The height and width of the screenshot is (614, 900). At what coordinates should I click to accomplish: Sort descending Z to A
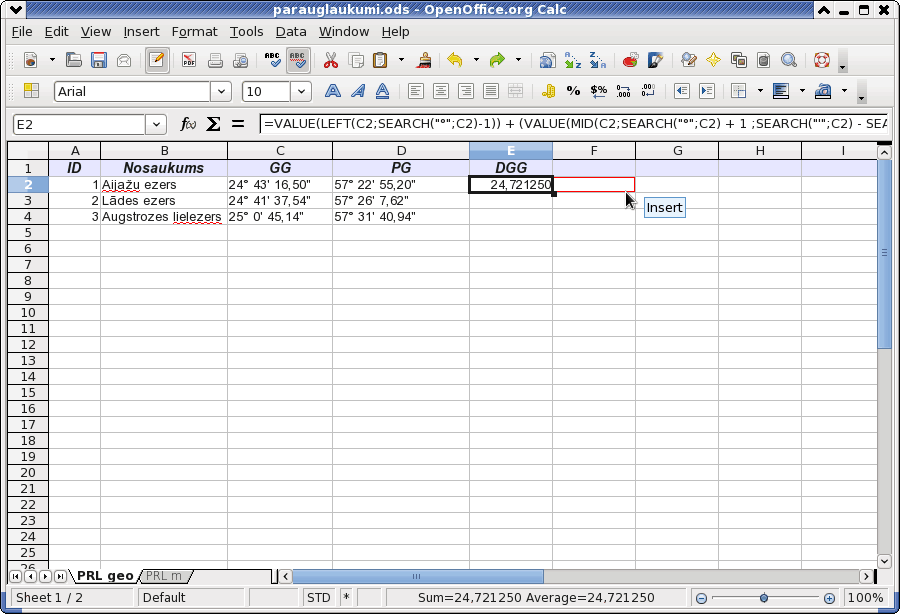tap(598, 60)
